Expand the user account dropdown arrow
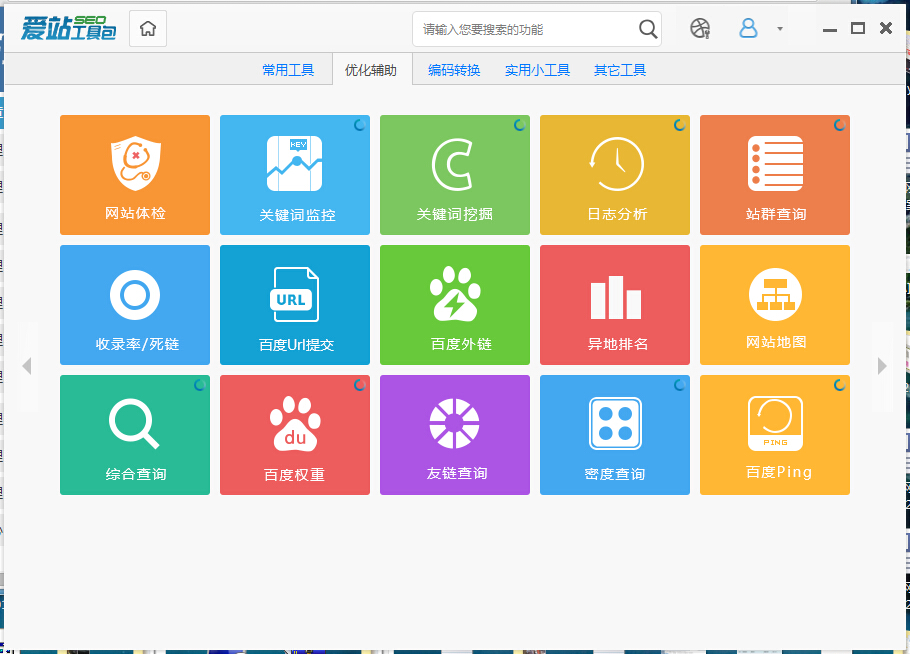 (778, 29)
